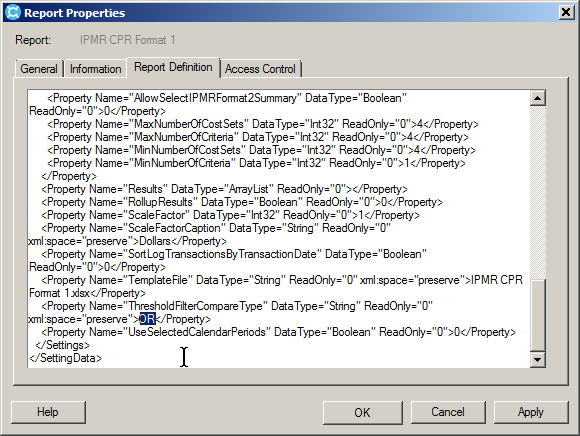
Task: Click the scrollbar track above the thumb
Action: [x=537, y=192]
